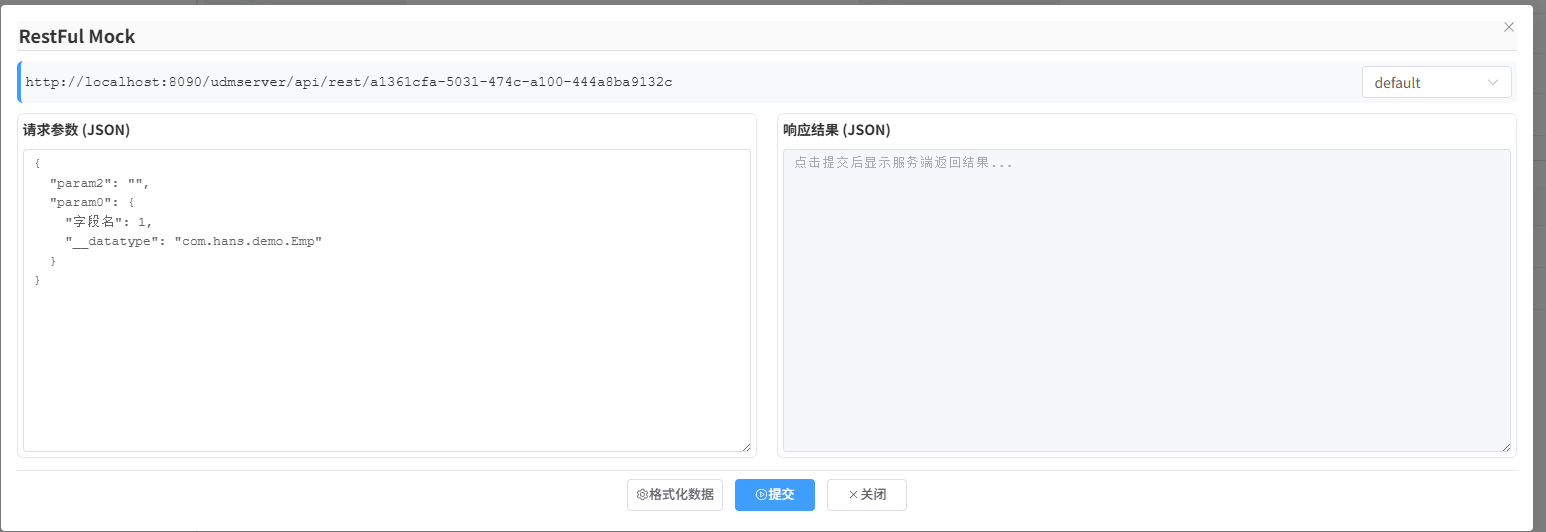Click the gear icon on 格式化数据 button
This screenshot has height=532, width=1546.
(642, 495)
